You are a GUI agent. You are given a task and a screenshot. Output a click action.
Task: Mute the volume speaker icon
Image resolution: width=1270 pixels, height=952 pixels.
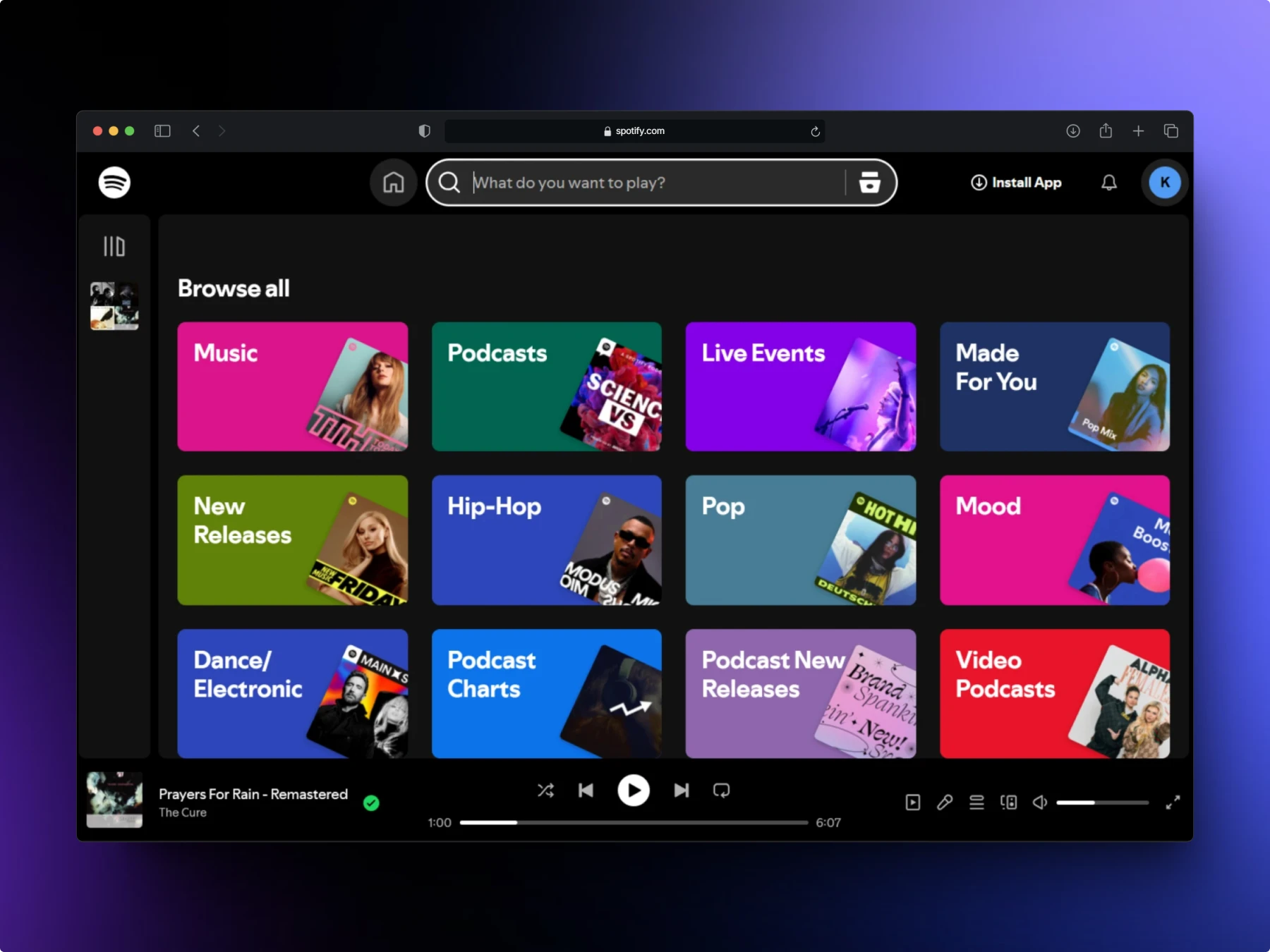point(1040,803)
